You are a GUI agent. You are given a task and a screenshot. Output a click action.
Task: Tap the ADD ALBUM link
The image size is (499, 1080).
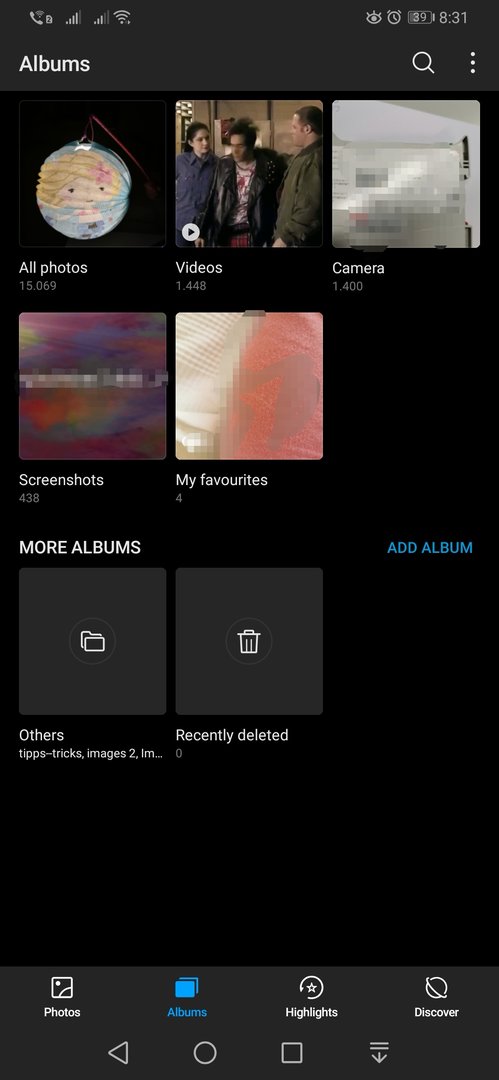pyautogui.click(x=430, y=548)
